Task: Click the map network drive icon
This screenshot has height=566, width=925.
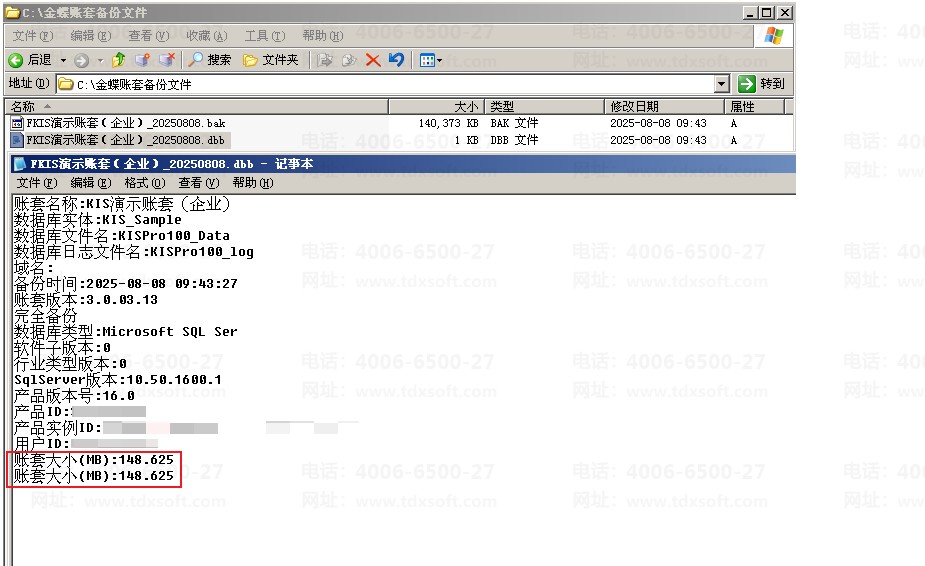Action: [x=142, y=60]
